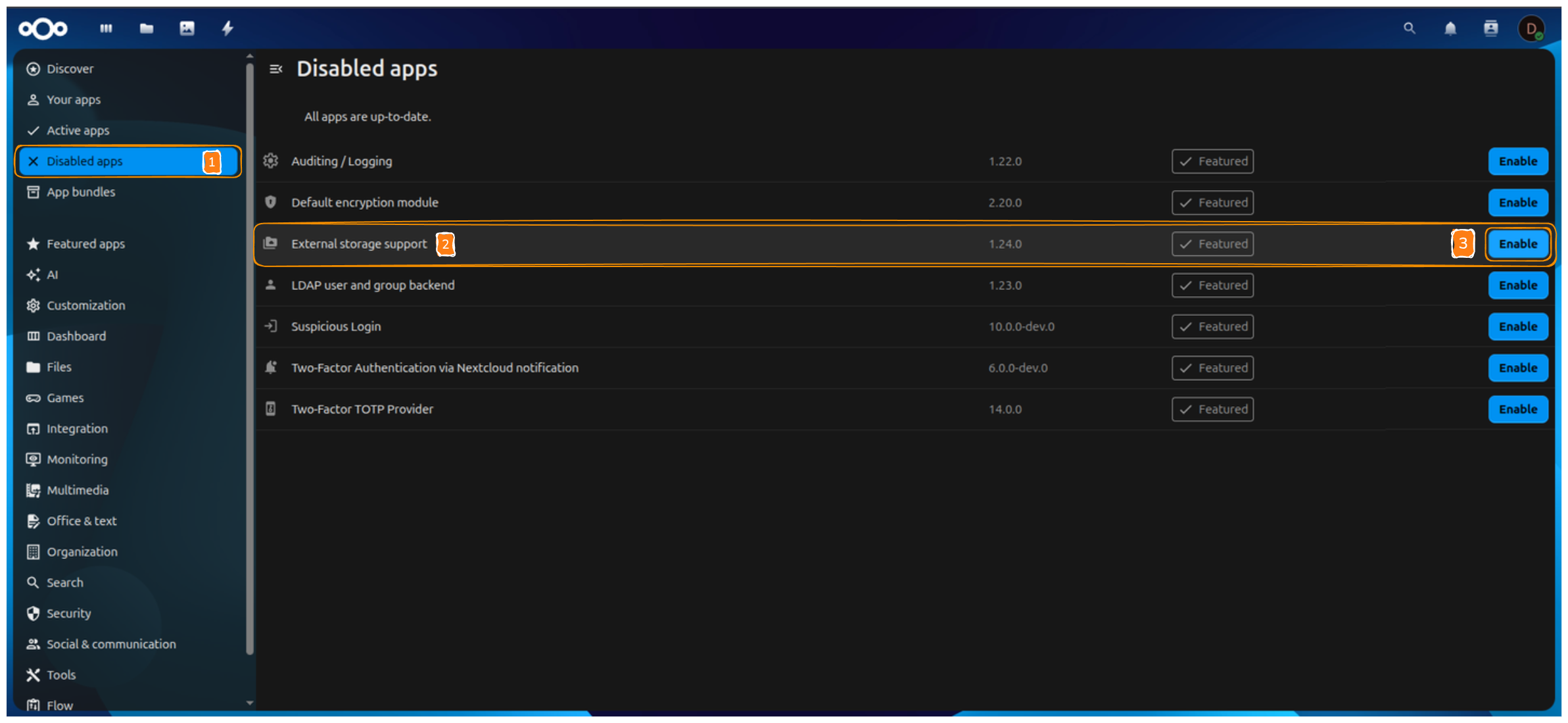Open the Nextcloud search icon

click(1408, 28)
